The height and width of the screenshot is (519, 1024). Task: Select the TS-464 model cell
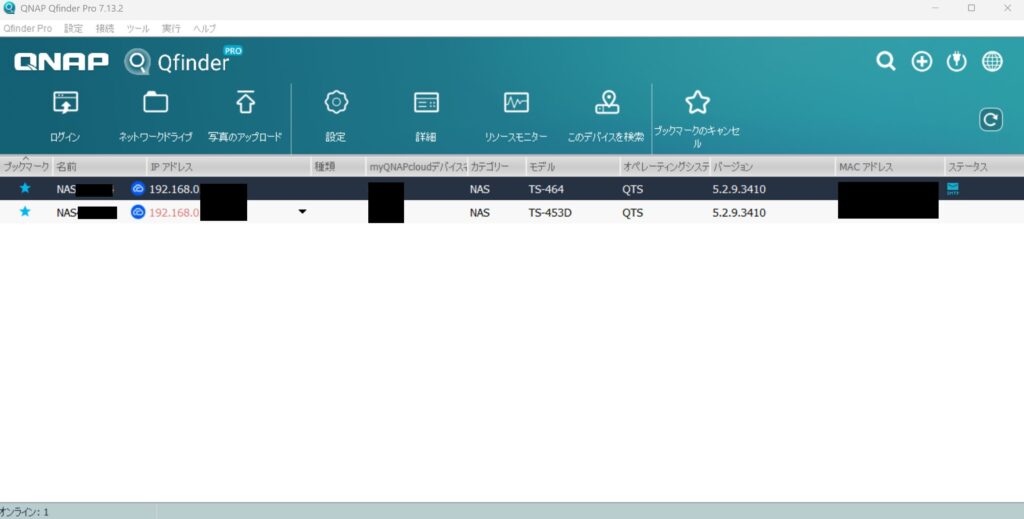pos(546,189)
